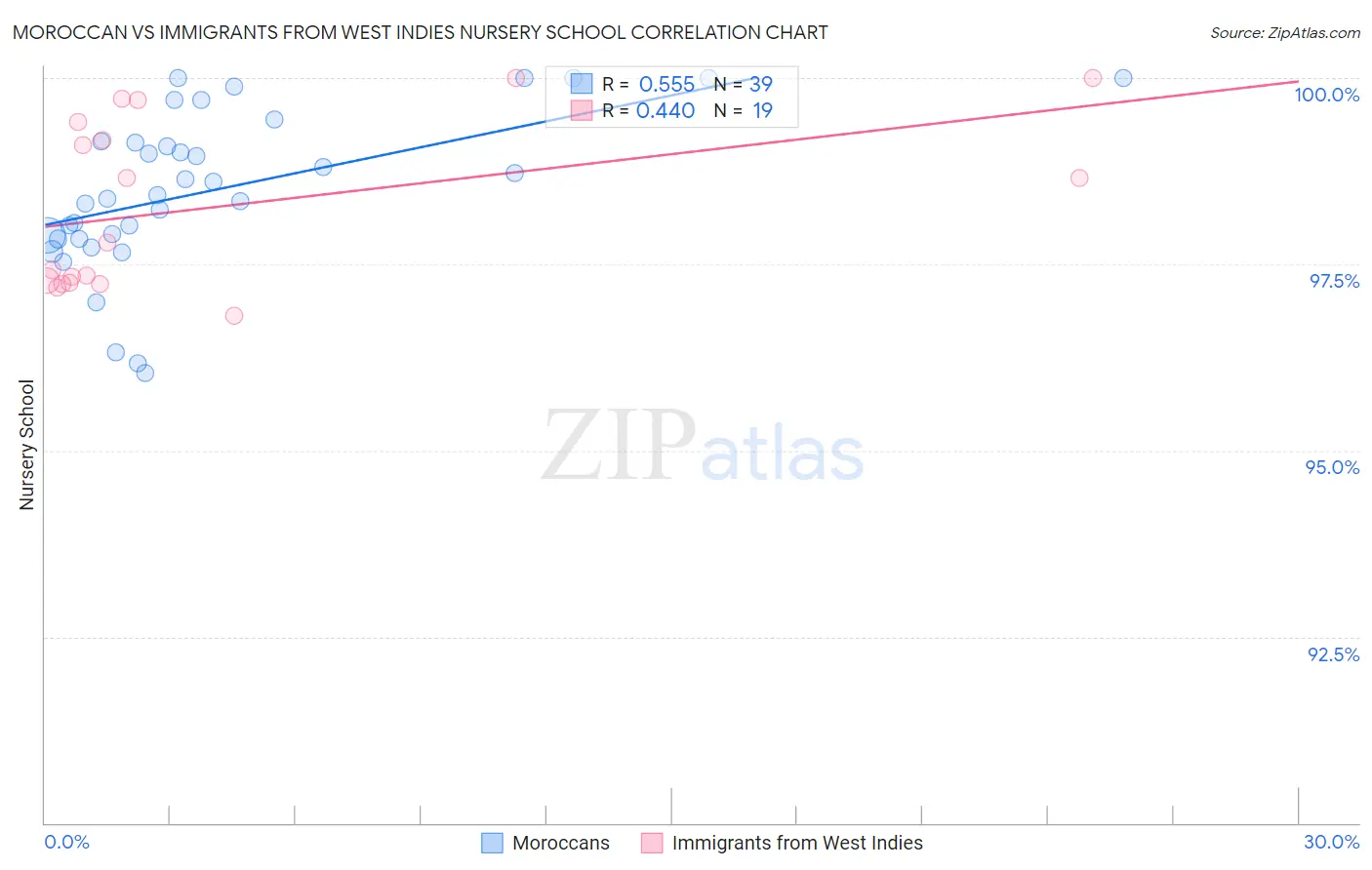
Task: Select the Moroccans legend label
Action: tap(561, 843)
